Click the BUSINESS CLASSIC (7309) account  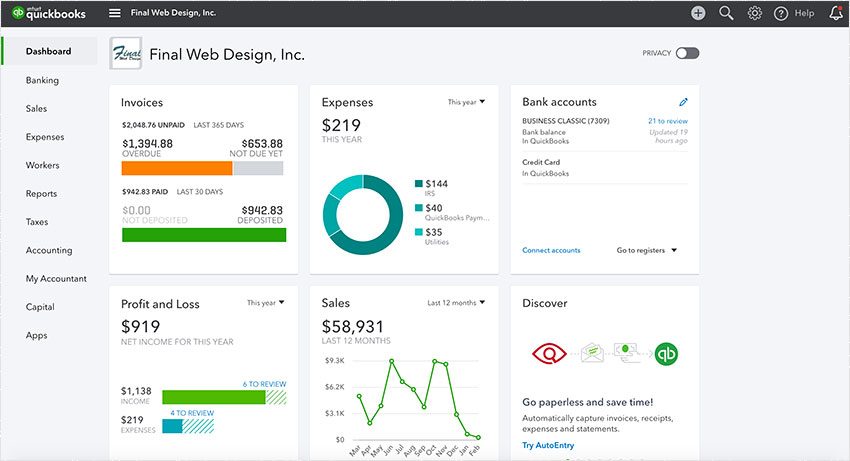566,121
